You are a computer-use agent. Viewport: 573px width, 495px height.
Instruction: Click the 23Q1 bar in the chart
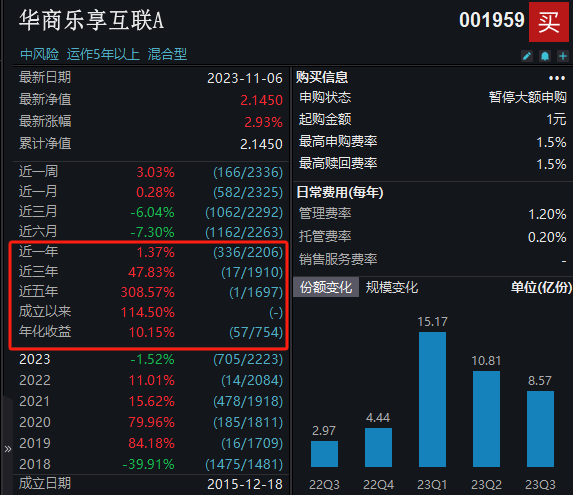[432, 399]
